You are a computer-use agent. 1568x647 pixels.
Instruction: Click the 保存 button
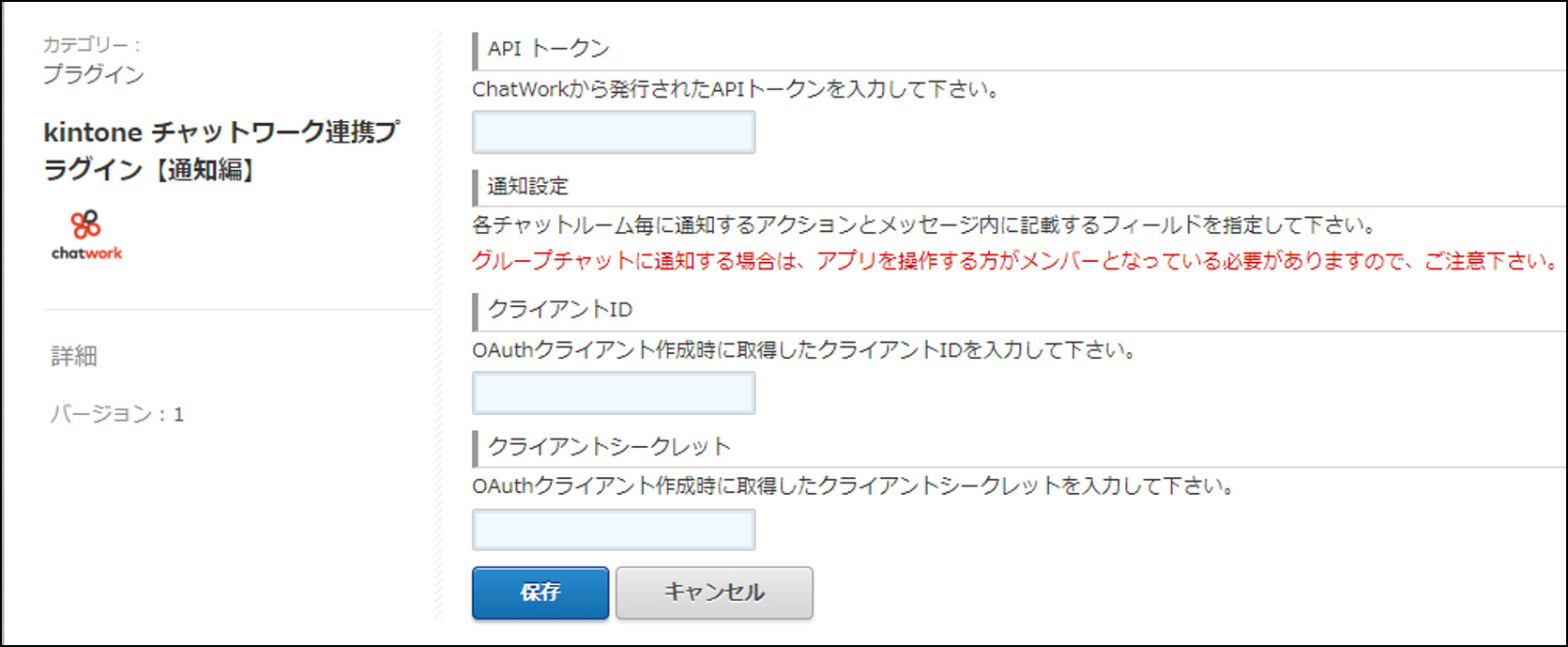[x=540, y=593]
